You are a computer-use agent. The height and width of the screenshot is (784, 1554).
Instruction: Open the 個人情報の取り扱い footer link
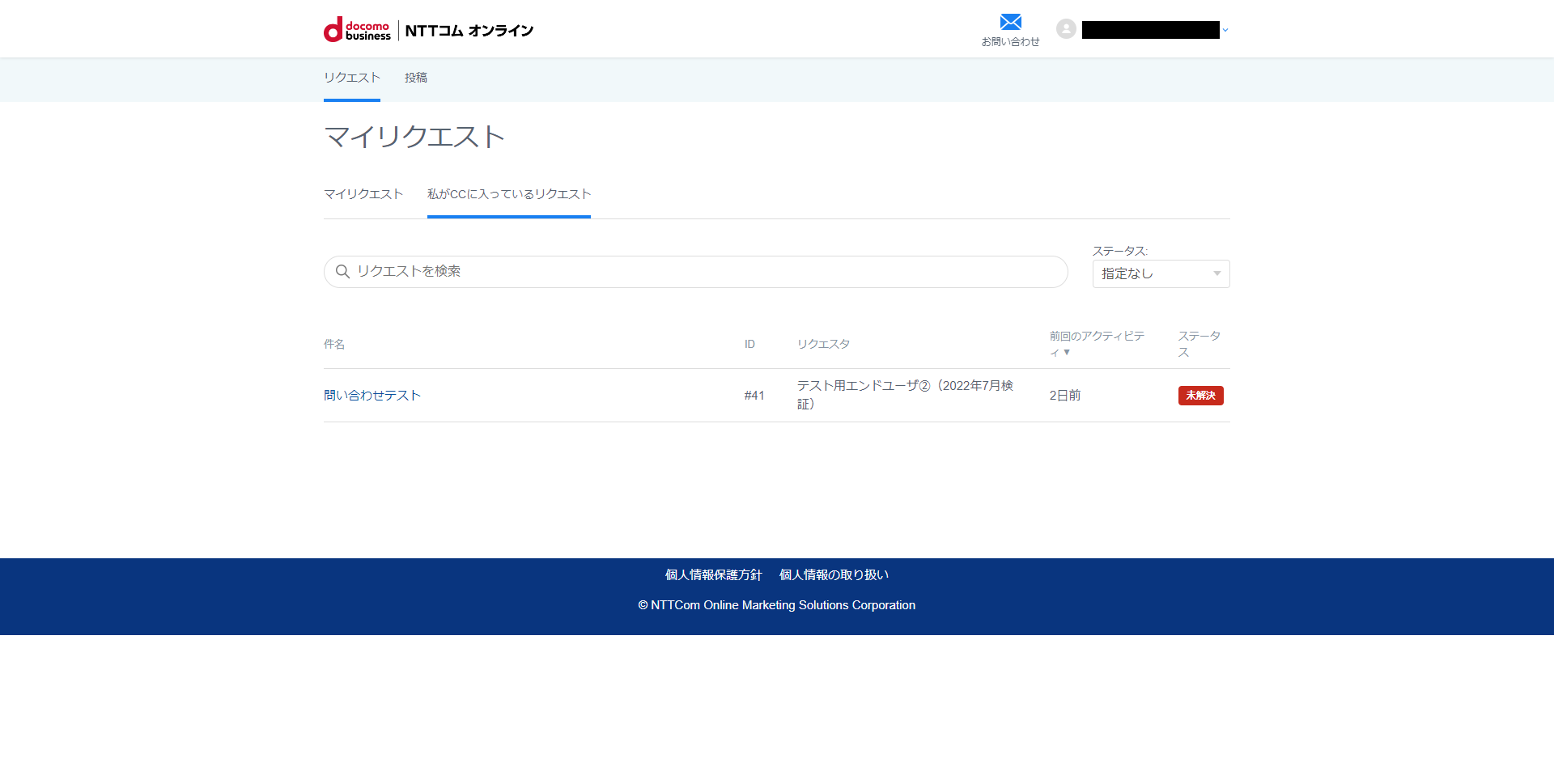(x=834, y=575)
